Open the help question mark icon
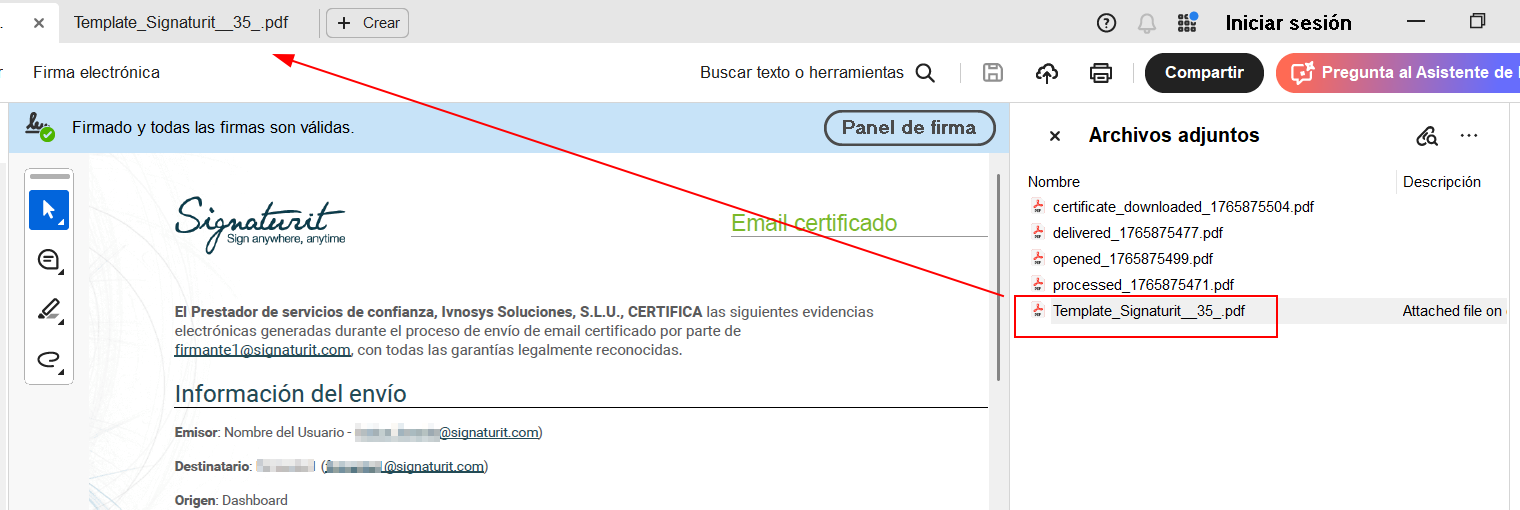Image resolution: width=1520 pixels, height=510 pixels. 1106,23
